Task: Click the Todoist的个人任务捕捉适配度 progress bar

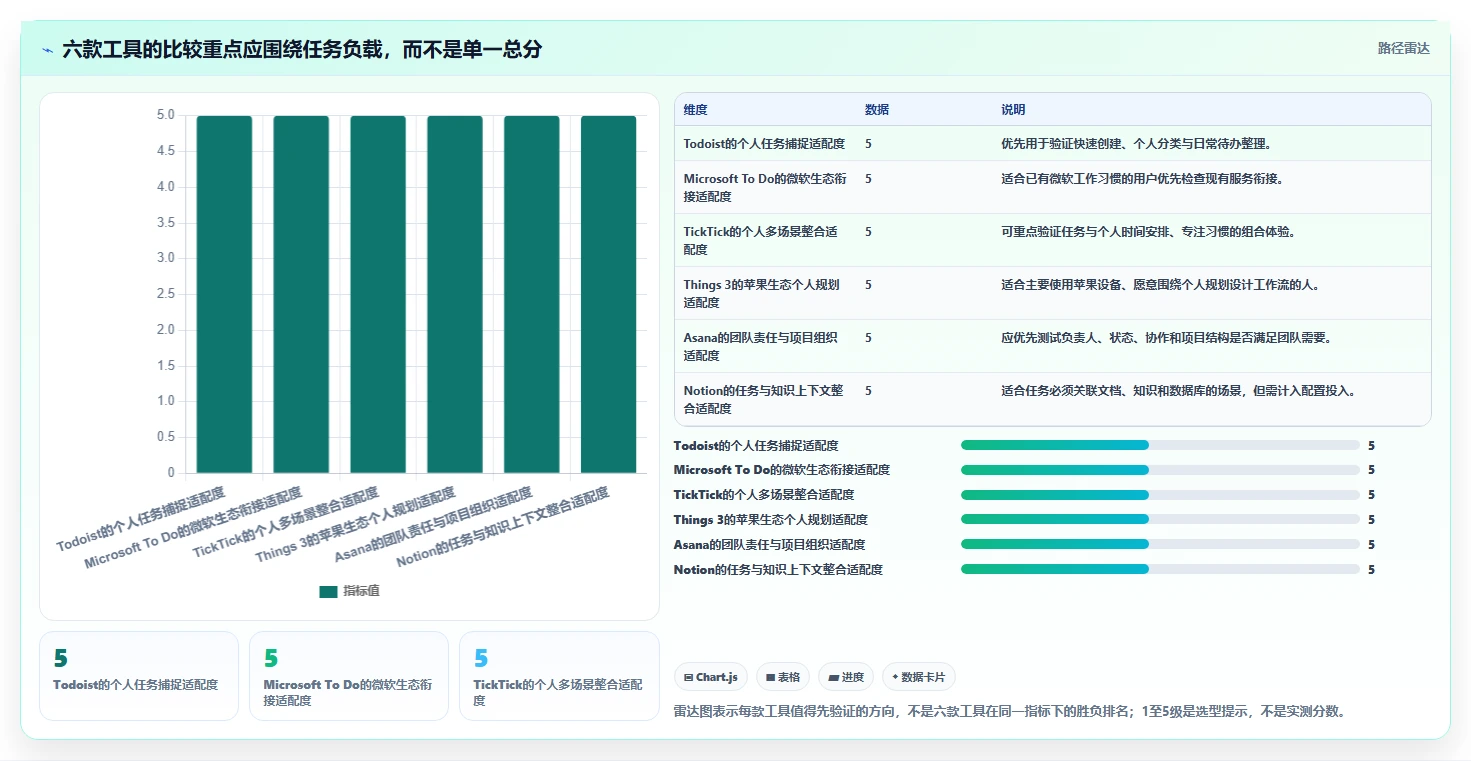Action: 1160,445
